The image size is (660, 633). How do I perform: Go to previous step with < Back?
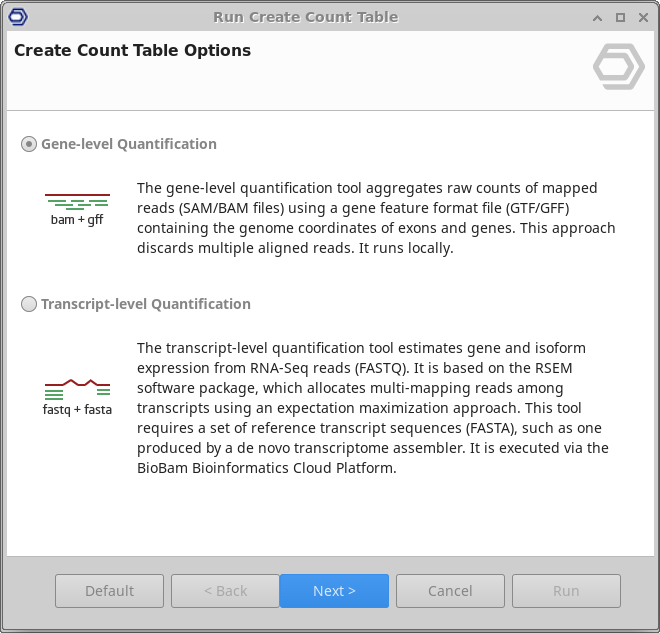point(225,591)
